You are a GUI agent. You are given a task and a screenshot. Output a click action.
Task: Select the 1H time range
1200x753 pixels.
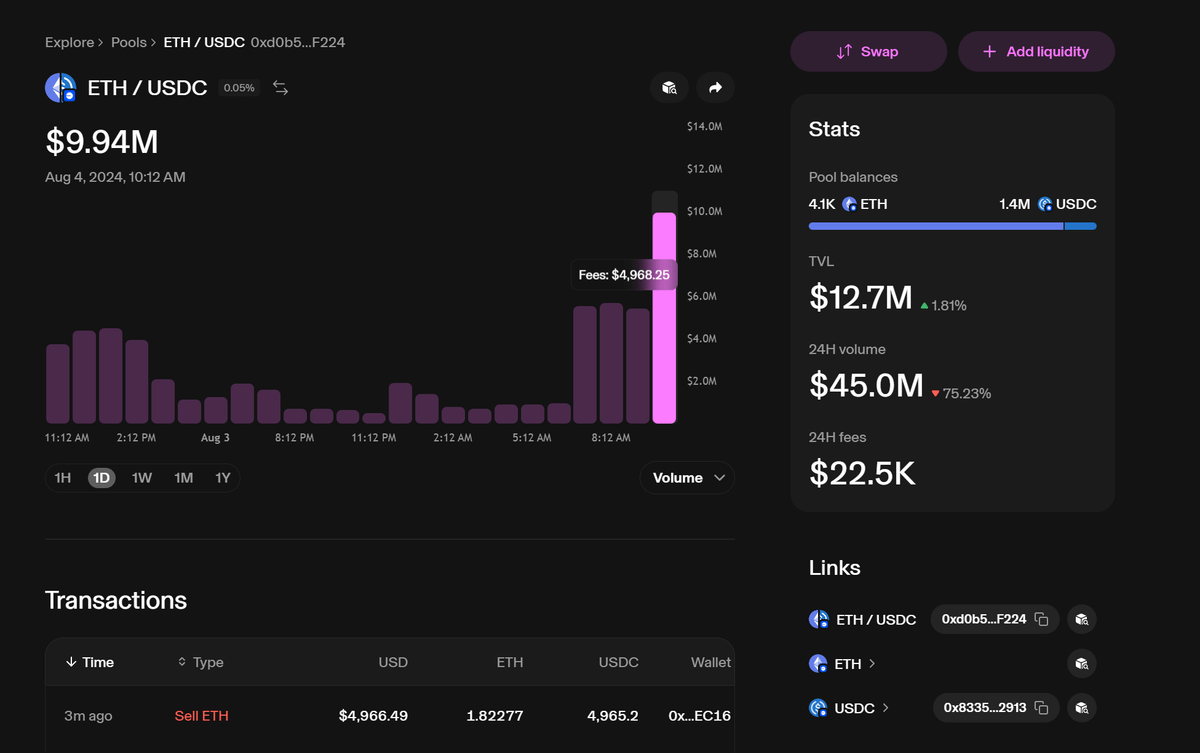[x=62, y=478]
